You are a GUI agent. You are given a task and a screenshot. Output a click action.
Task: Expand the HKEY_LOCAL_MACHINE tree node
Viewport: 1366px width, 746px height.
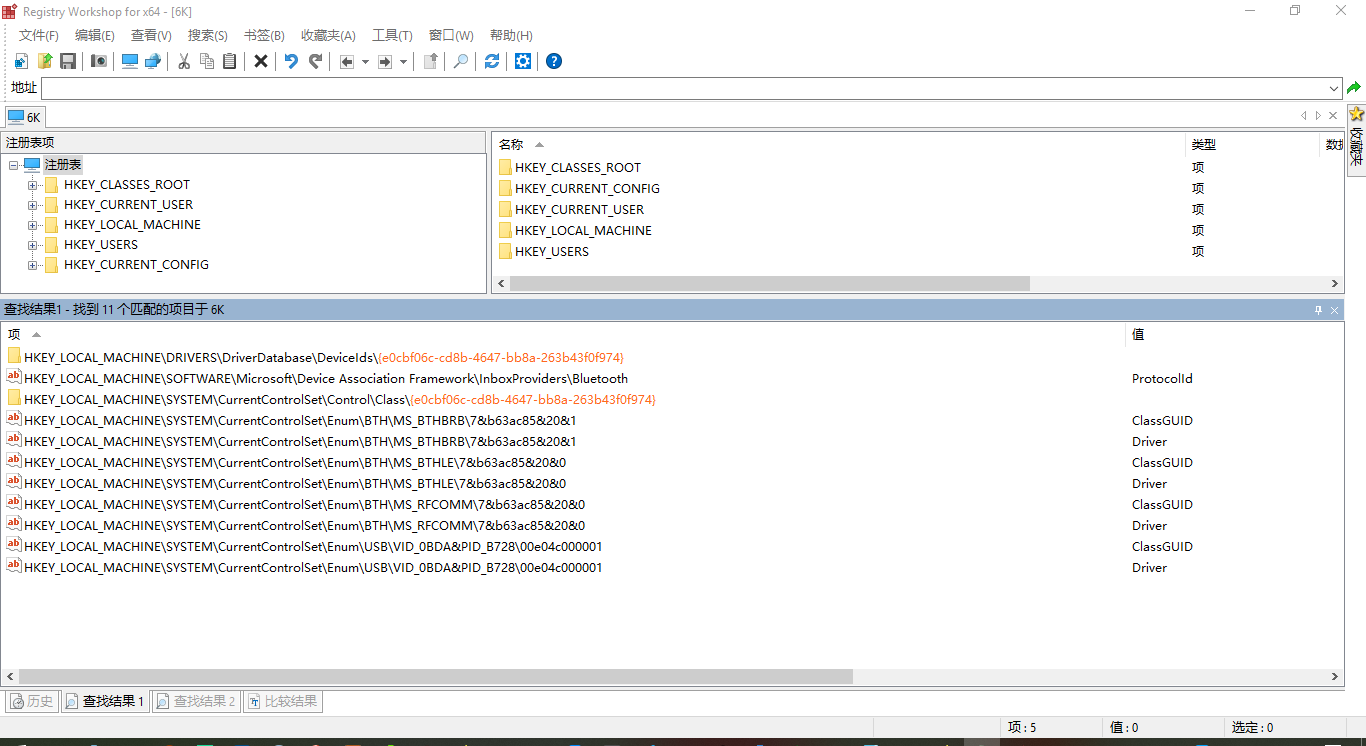coord(33,225)
